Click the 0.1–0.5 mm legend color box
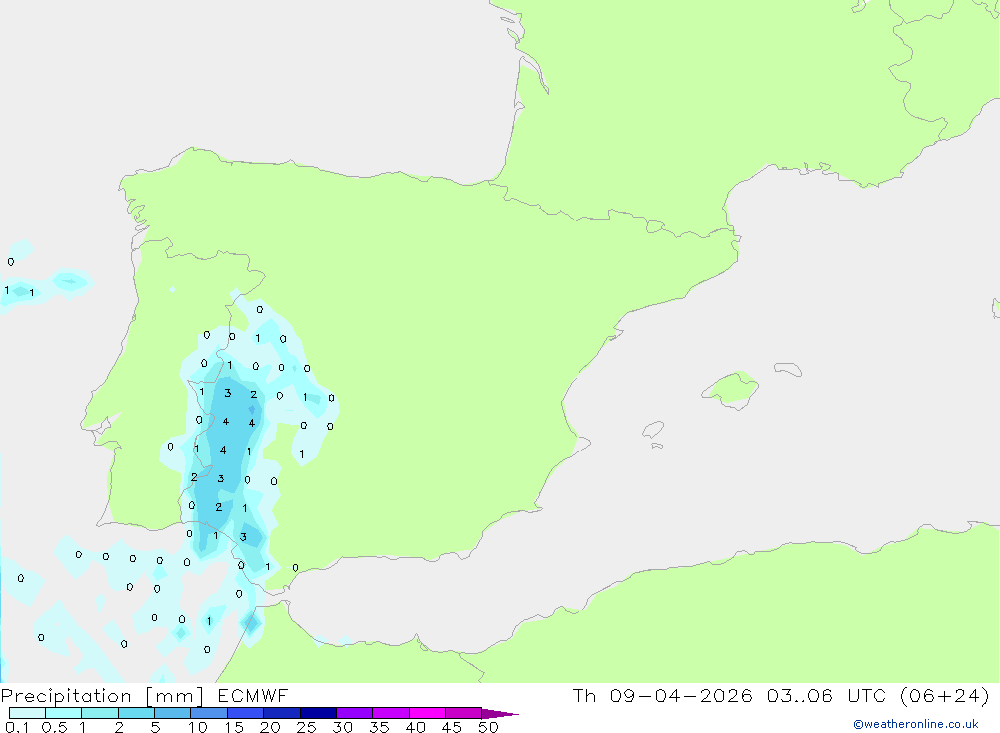 tap(27, 713)
